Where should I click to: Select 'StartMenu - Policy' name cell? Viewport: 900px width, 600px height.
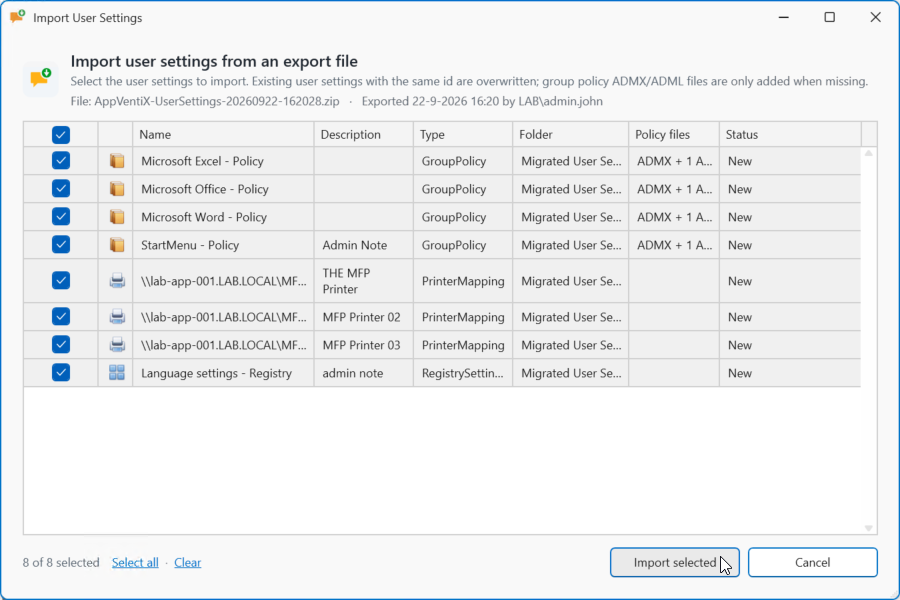pyautogui.click(x=223, y=246)
